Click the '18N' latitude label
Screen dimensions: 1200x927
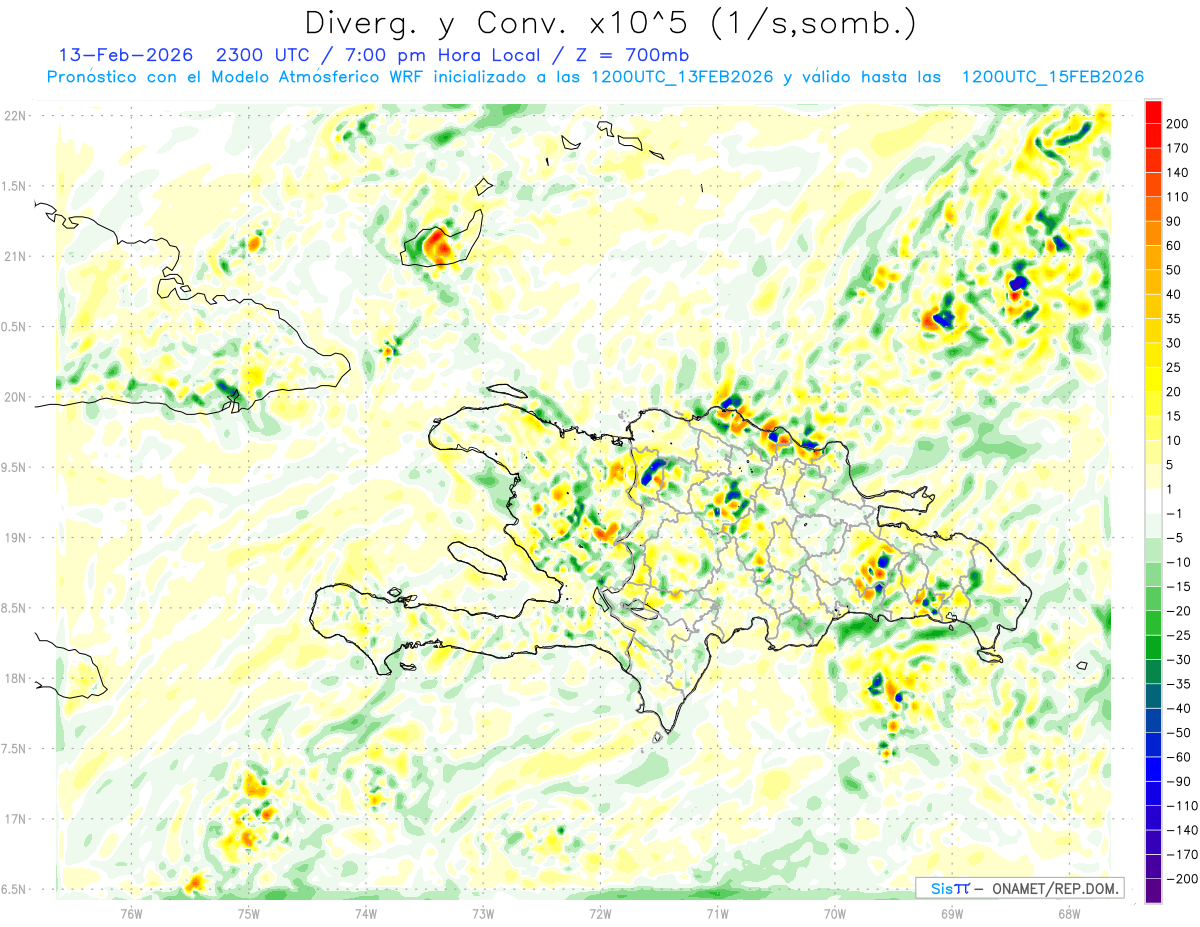(x=15, y=679)
